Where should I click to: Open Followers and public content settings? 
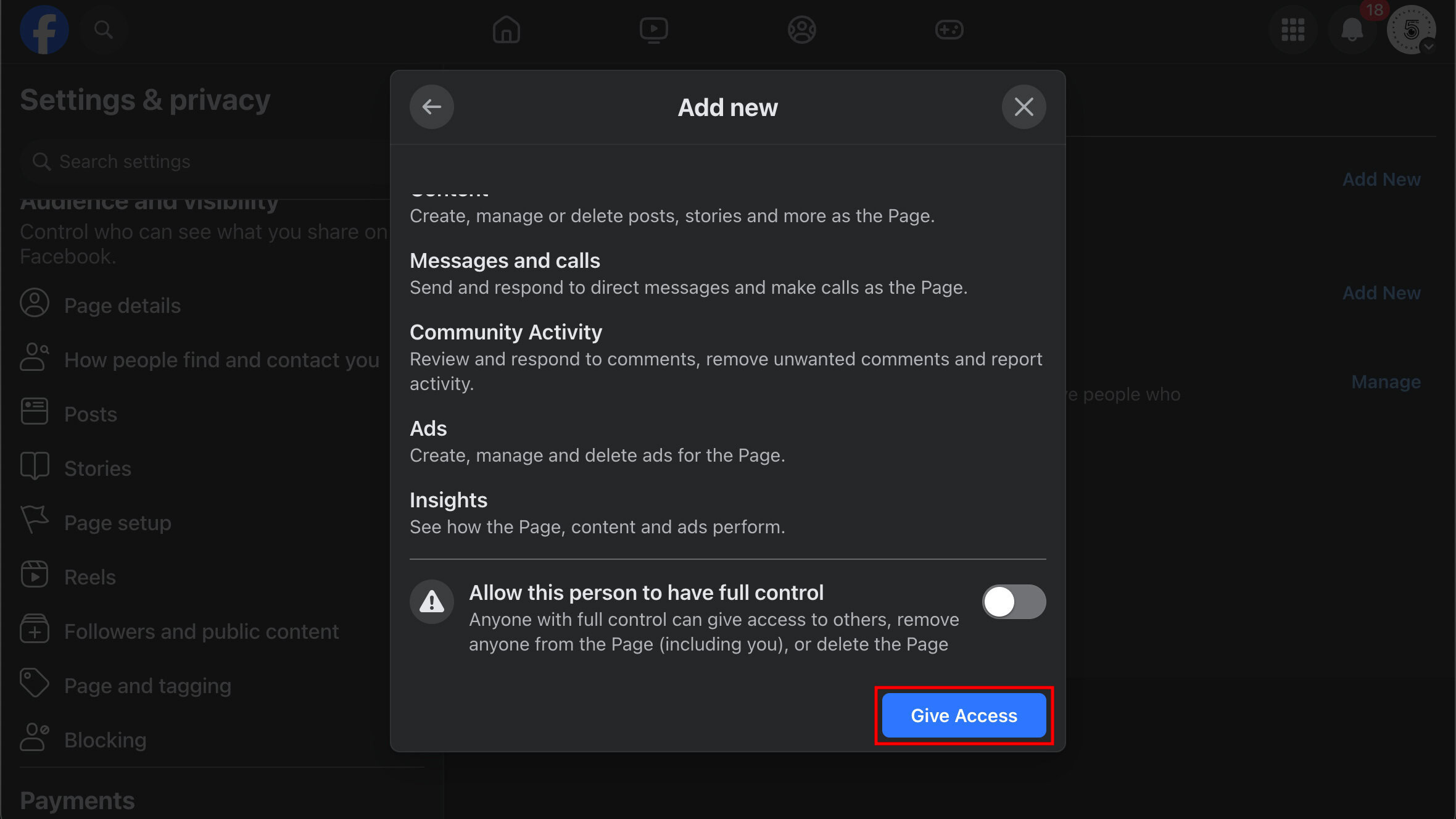pos(201,631)
